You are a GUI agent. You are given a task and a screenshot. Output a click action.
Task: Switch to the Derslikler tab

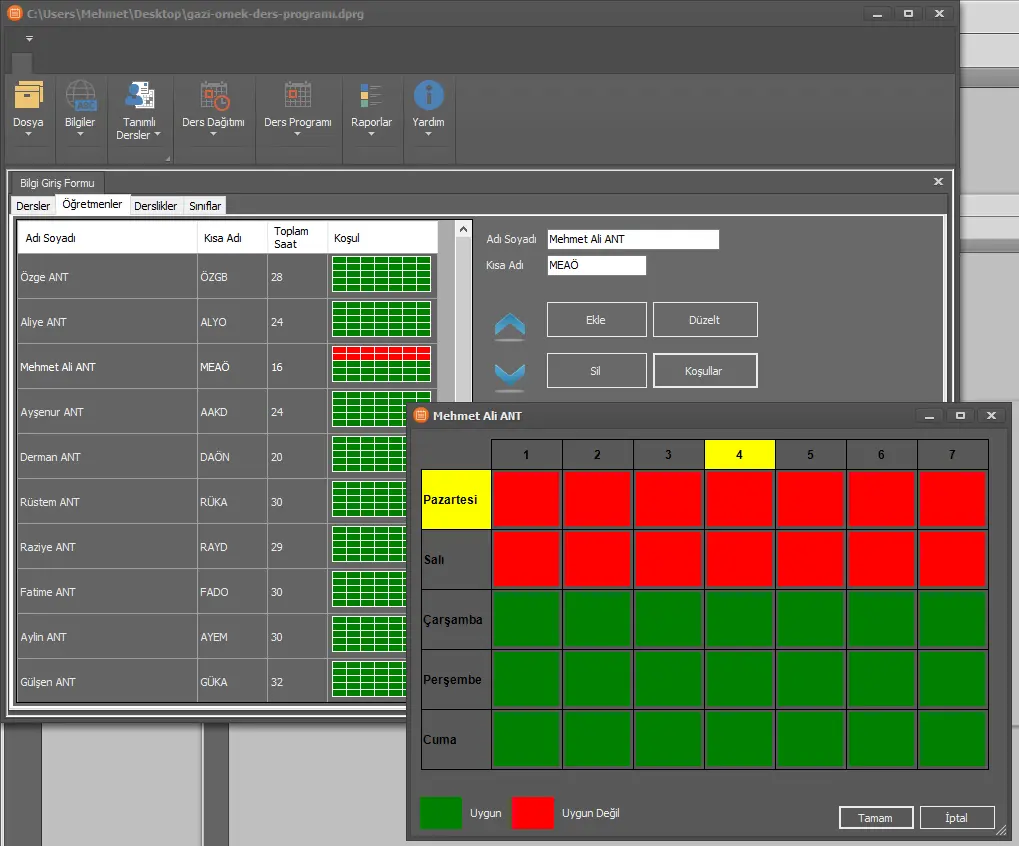coord(155,206)
